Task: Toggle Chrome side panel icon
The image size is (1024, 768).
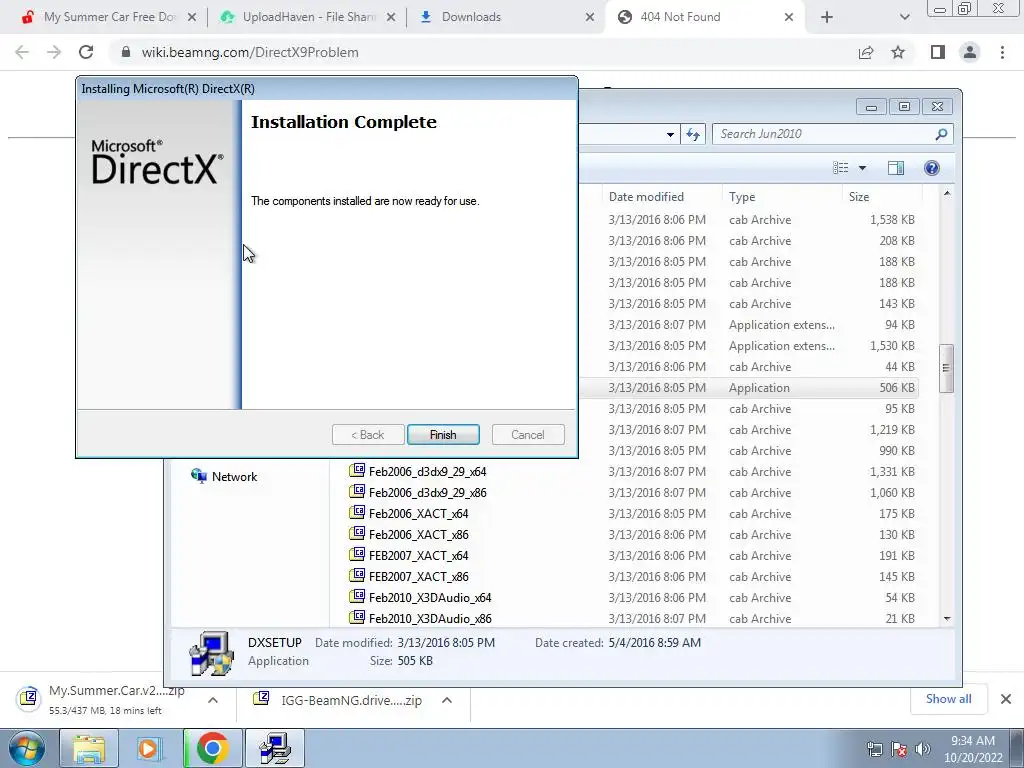Action: (x=938, y=52)
